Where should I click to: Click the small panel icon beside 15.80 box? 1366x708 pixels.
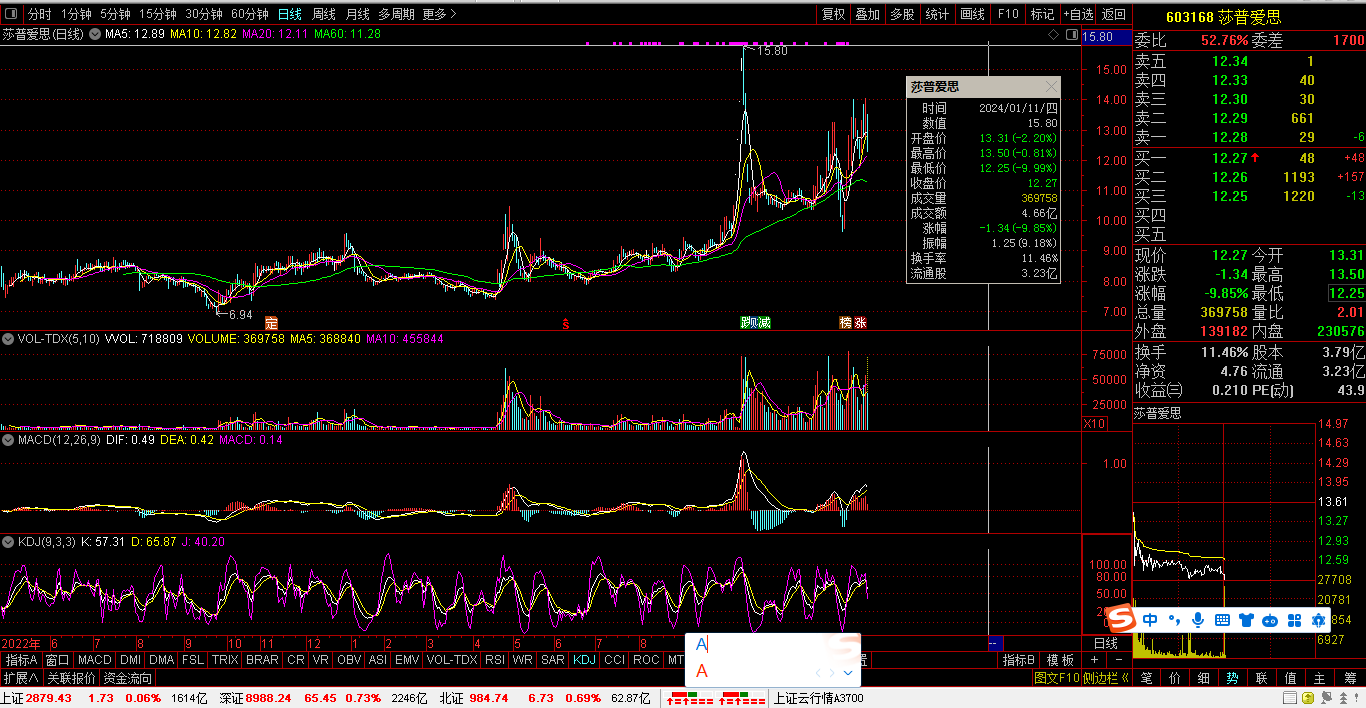click(x=1073, y=35)
